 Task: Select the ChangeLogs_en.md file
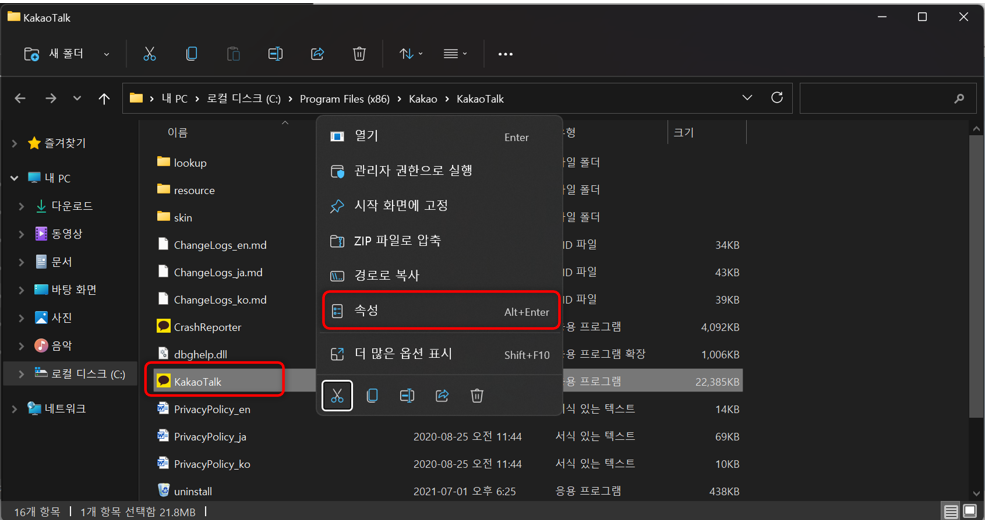220,245
